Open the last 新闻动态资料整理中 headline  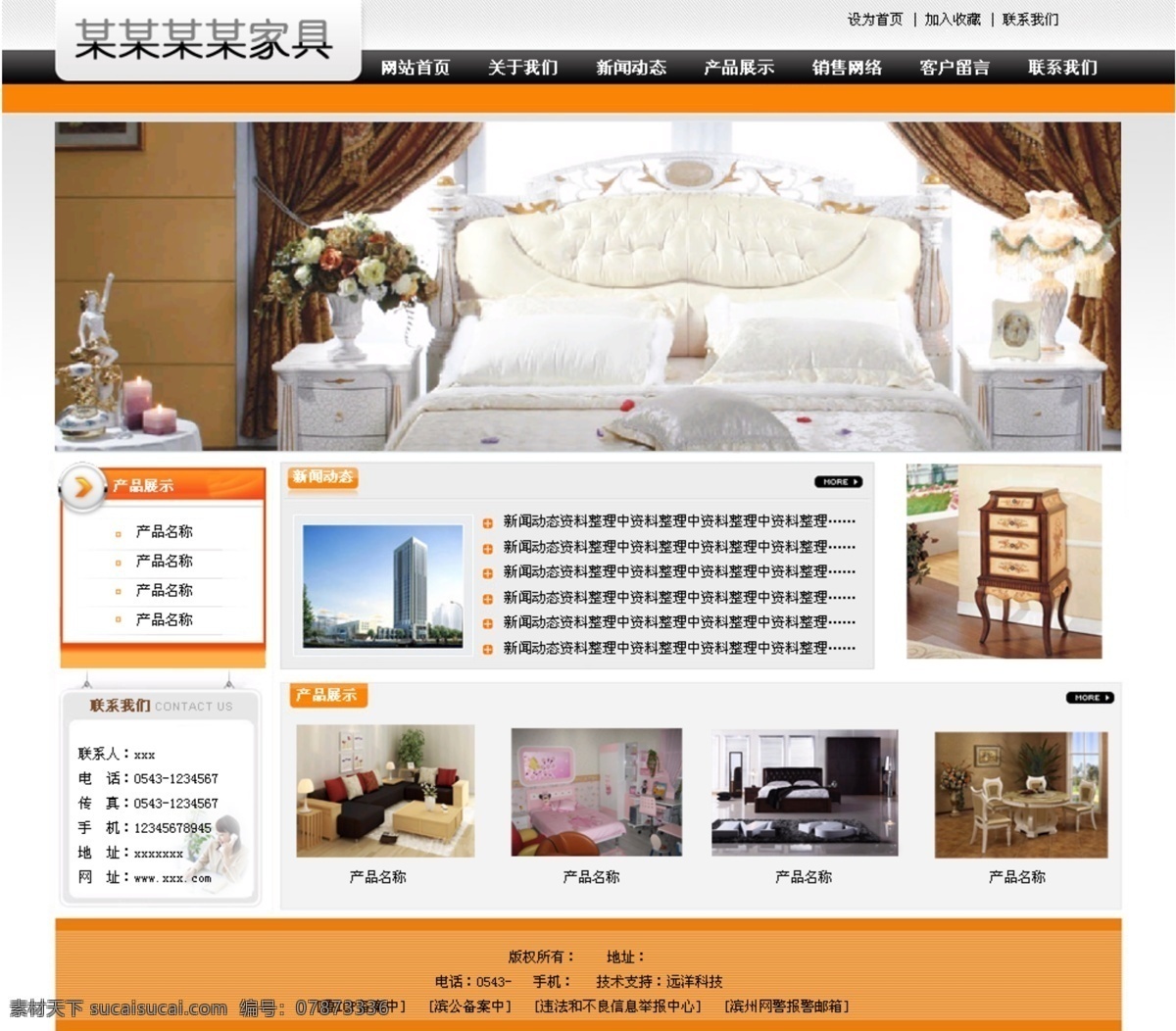point(679,649)
